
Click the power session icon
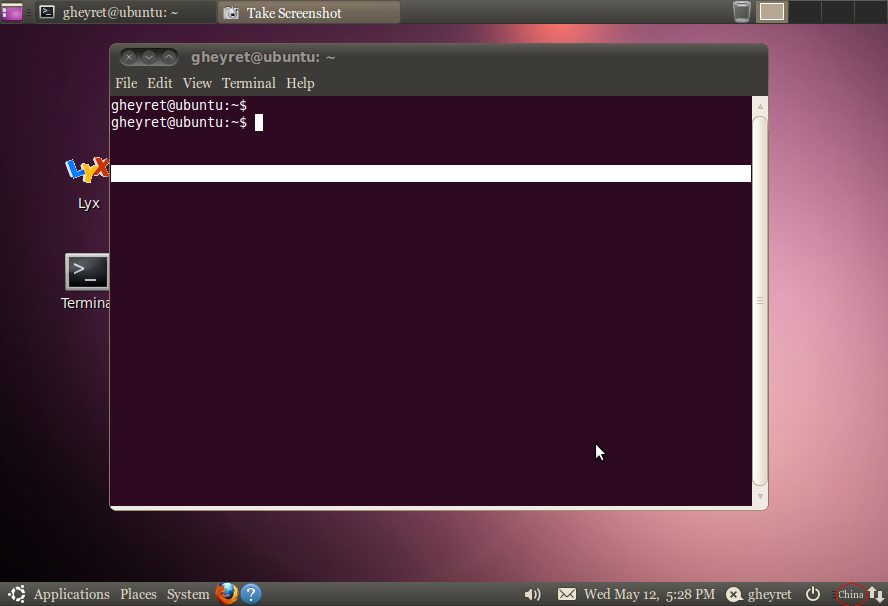coord(813,594)
